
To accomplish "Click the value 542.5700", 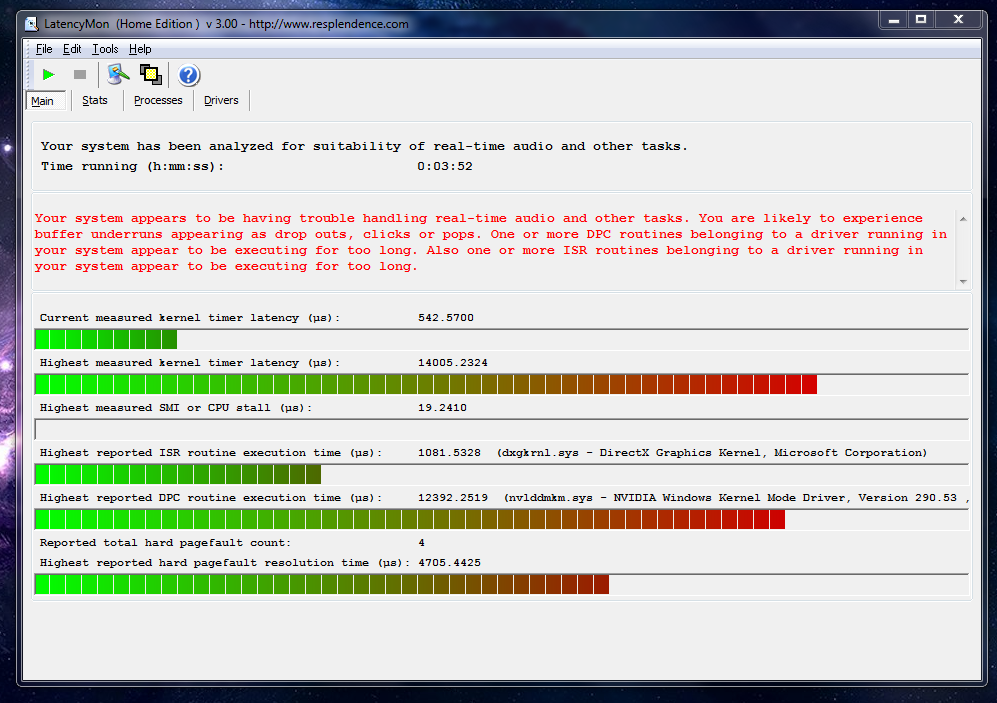I will click(446, 318).
